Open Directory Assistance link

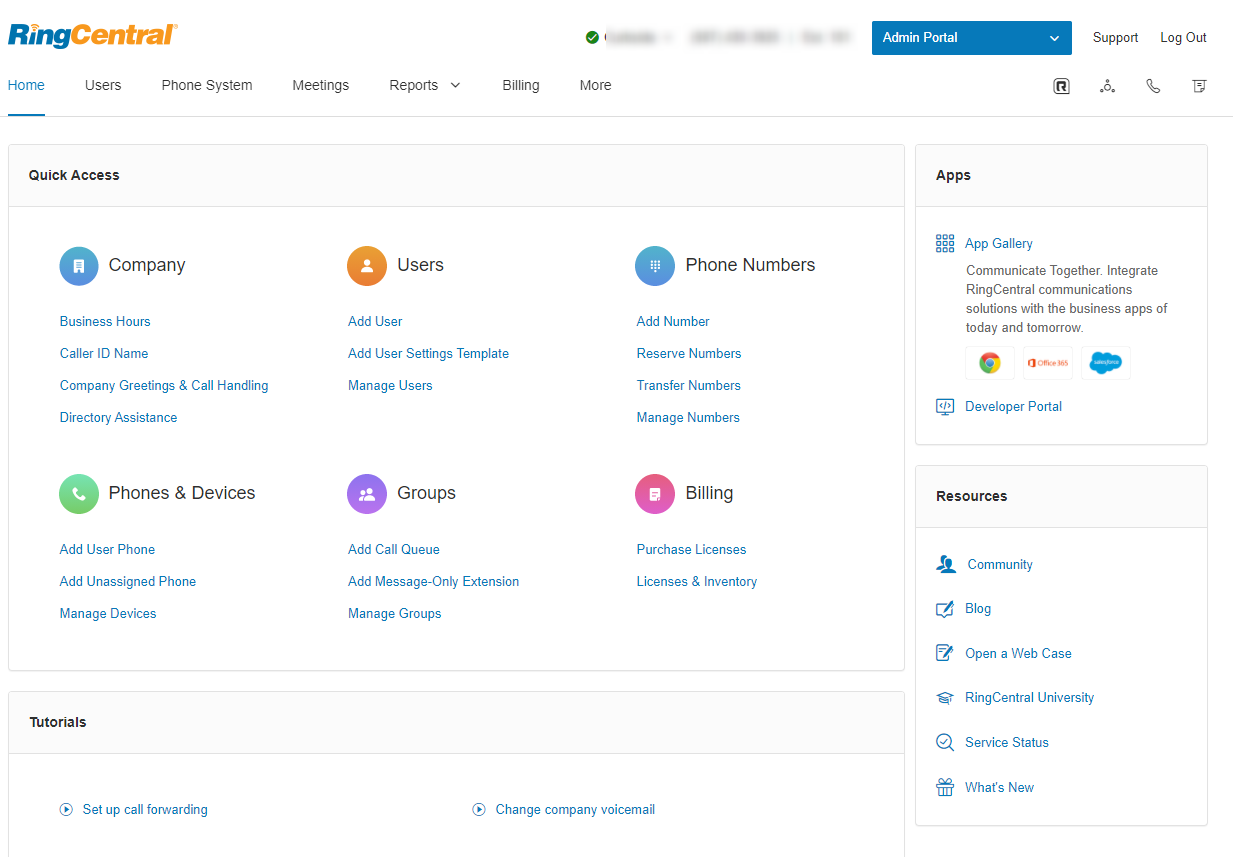(118, 418)
